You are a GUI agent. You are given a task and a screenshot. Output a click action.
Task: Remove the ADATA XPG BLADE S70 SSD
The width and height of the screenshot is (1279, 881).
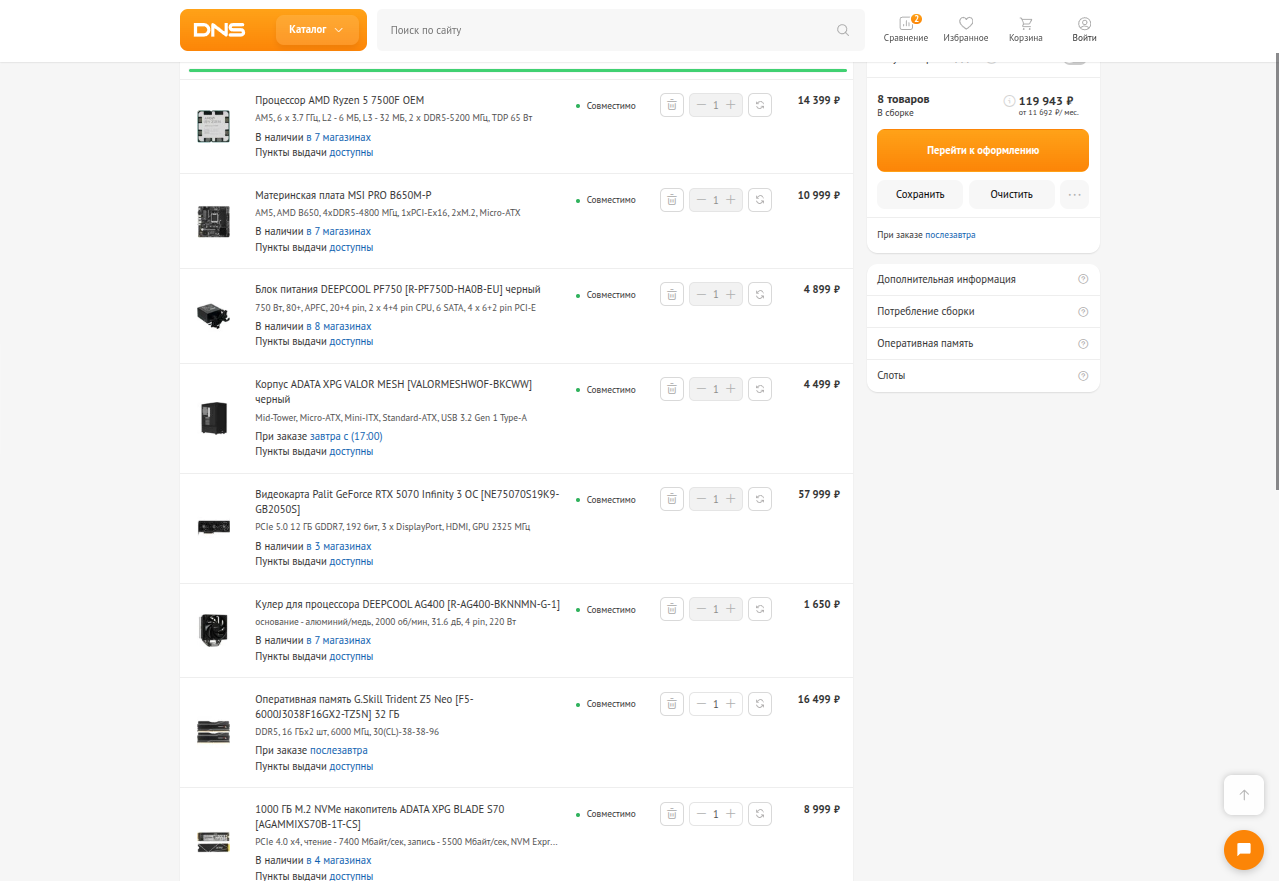[x=672, y=814]
